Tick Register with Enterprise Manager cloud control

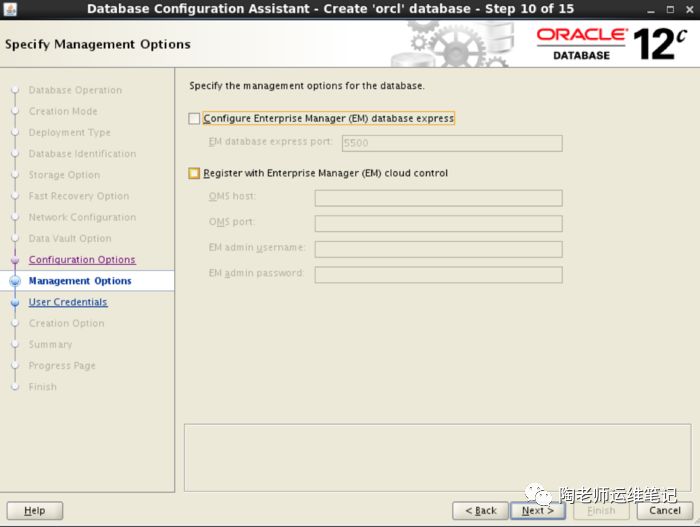tap(194, 173)
